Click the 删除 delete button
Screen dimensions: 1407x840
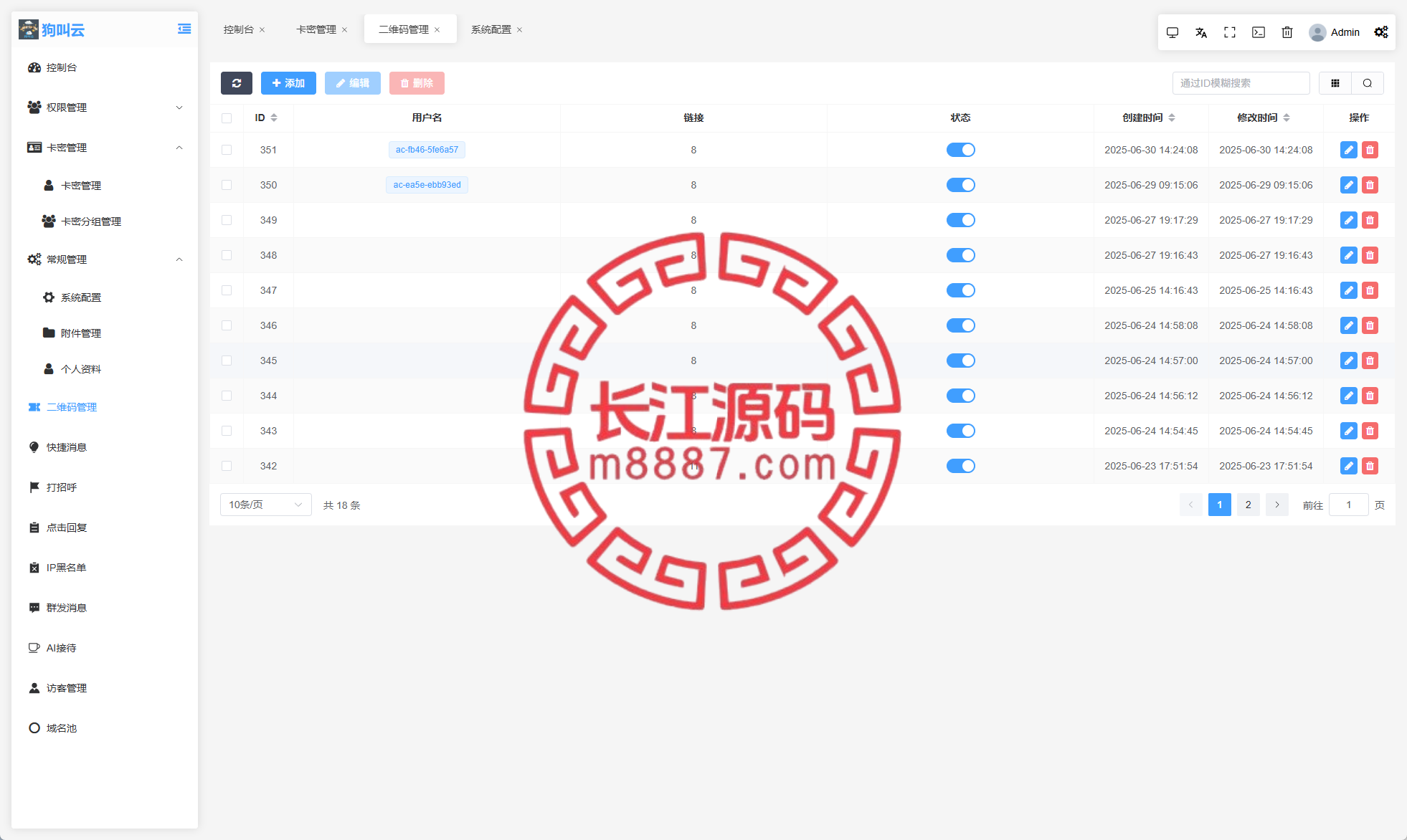click(417, 83)
